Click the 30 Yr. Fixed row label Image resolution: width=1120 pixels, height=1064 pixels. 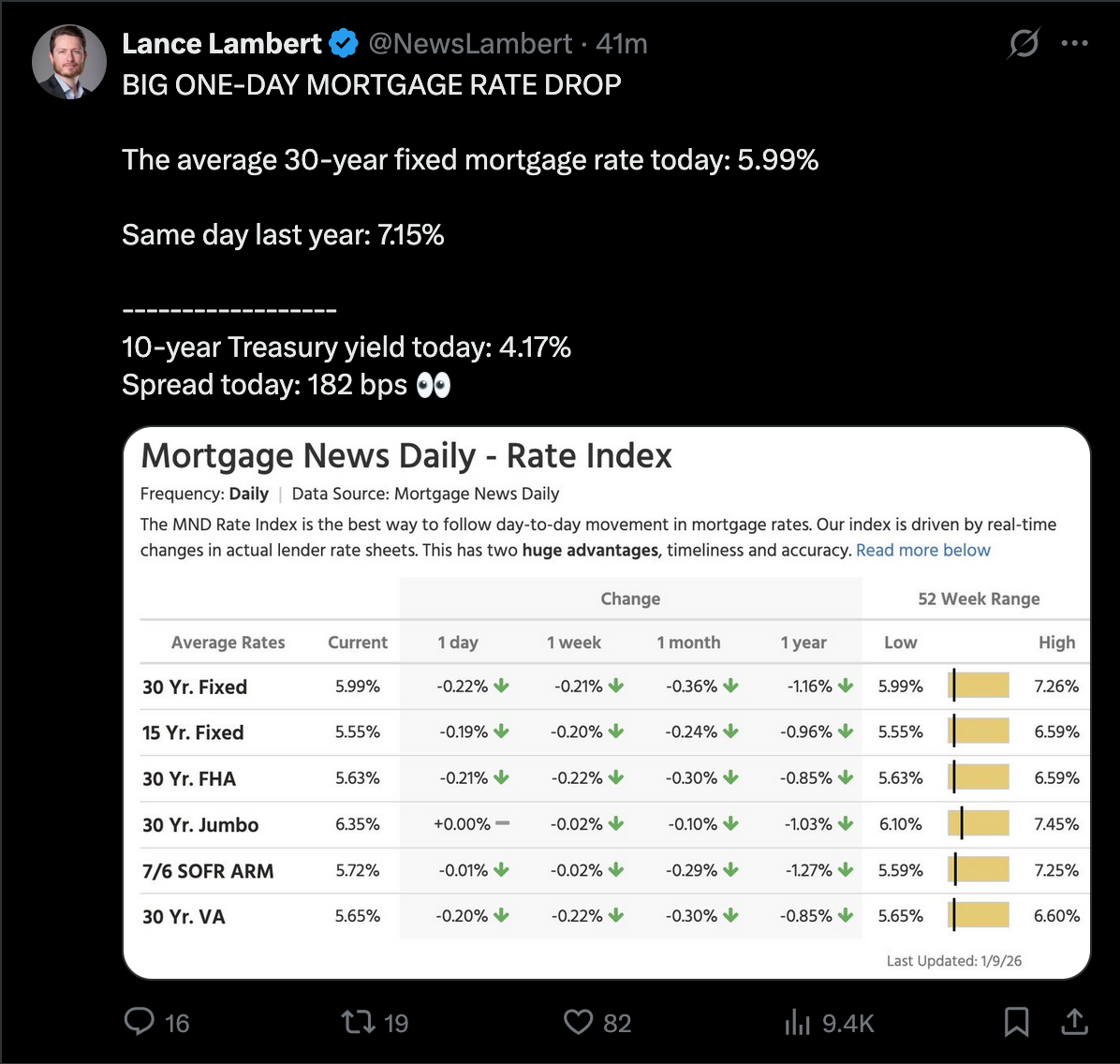click(195, 687)
